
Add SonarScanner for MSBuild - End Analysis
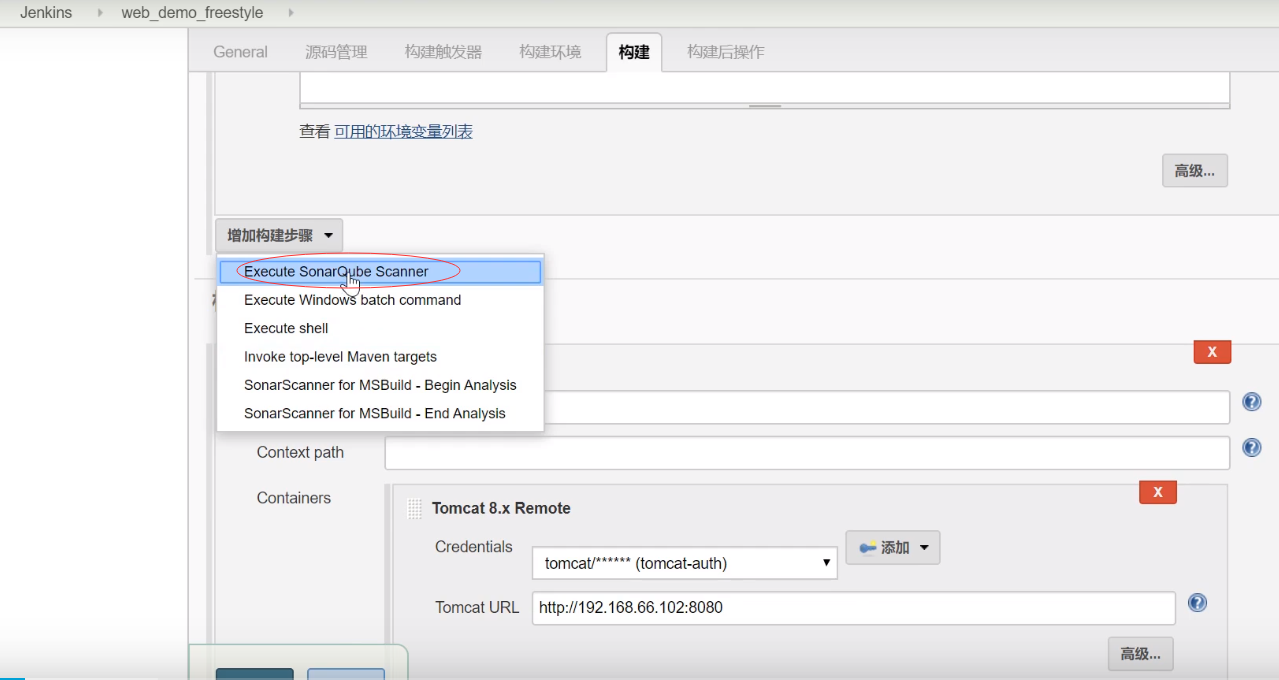[380, 413]
